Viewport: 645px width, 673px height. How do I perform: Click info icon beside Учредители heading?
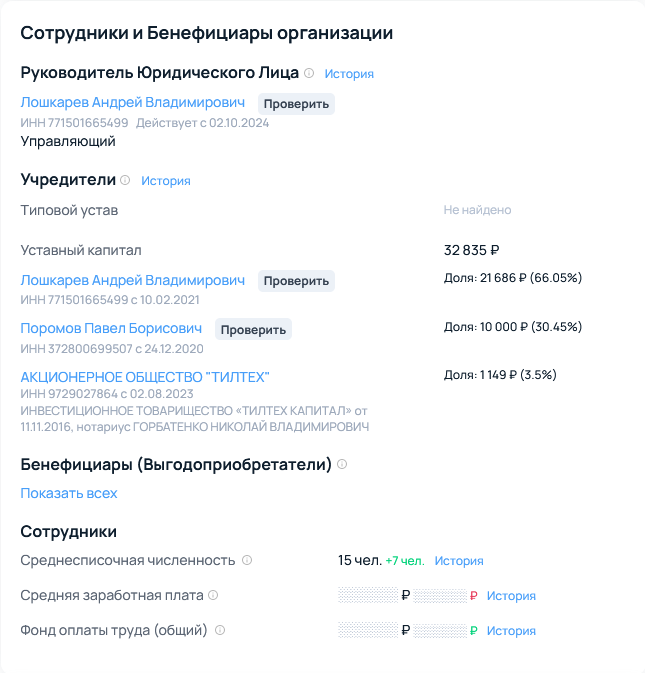click(x=125, y=180)
